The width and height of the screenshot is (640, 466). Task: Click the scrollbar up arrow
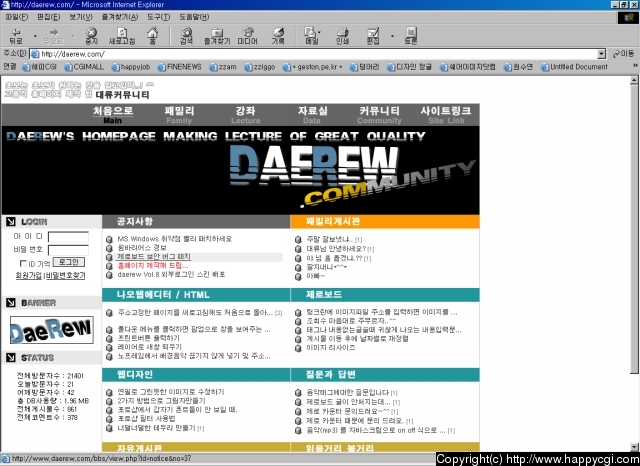point(634,80)
